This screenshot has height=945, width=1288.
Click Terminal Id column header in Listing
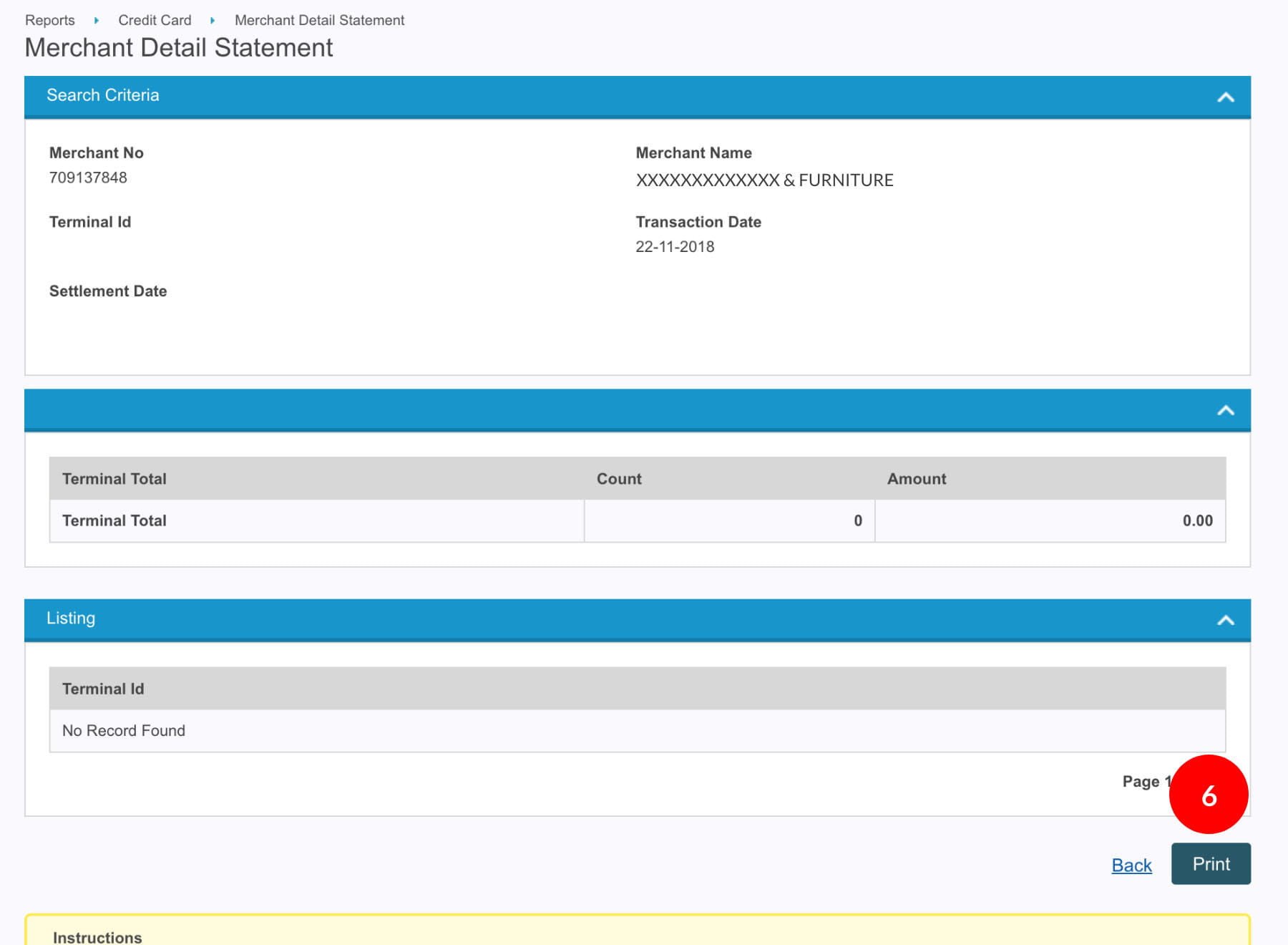tap(103, 689)
